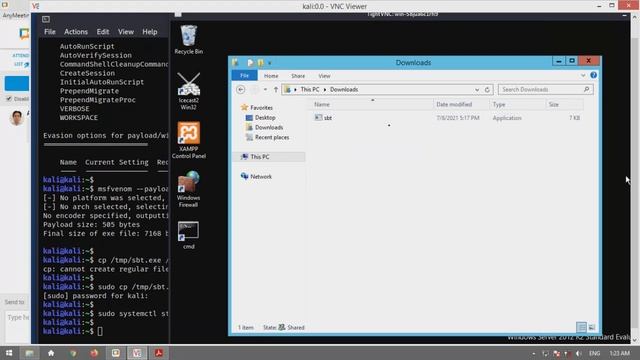Open the quick access toolbar customize dropdown
Viewport: 640px width, 360px height.
(x=269, y=63)
